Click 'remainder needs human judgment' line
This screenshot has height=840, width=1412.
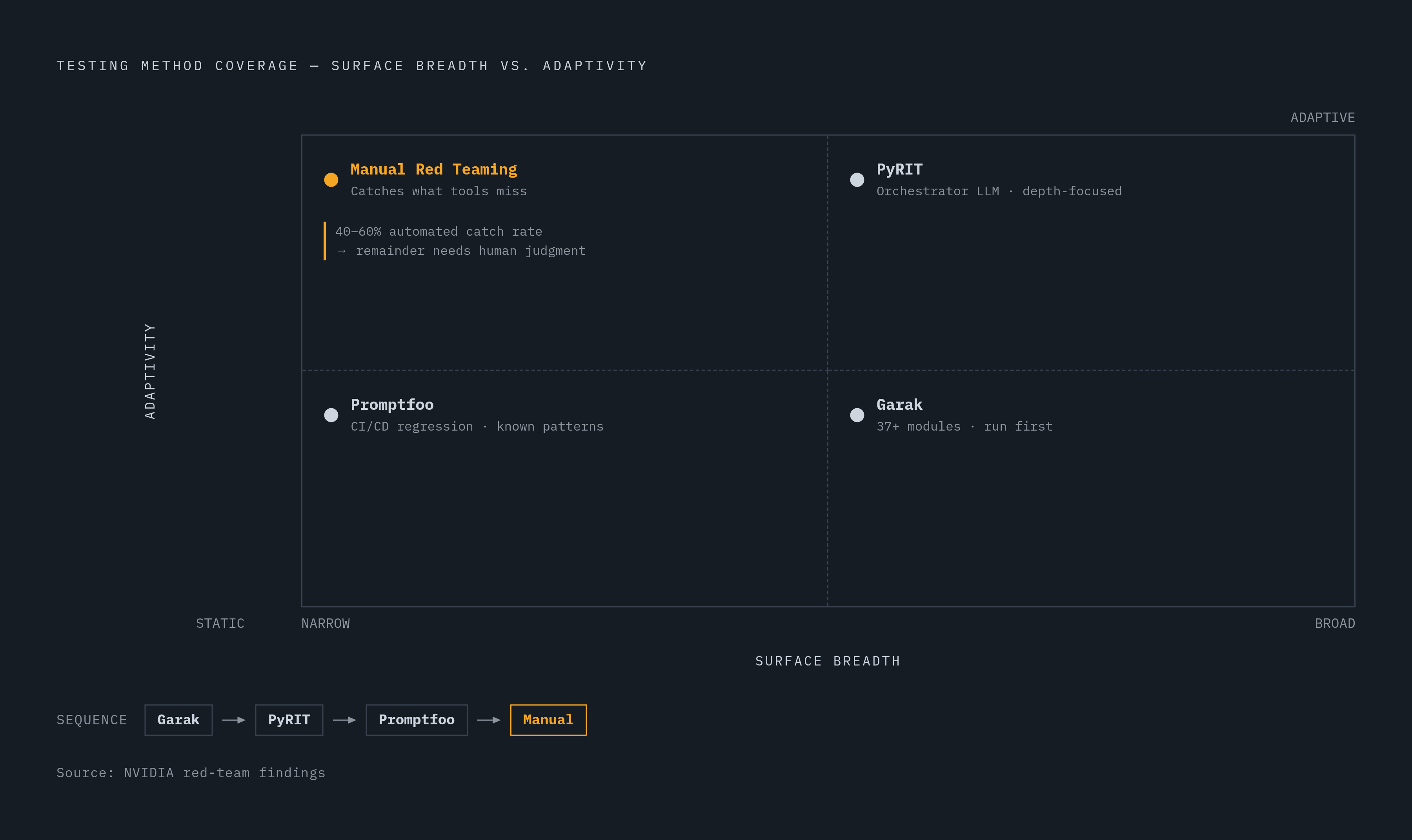point(471,251)
